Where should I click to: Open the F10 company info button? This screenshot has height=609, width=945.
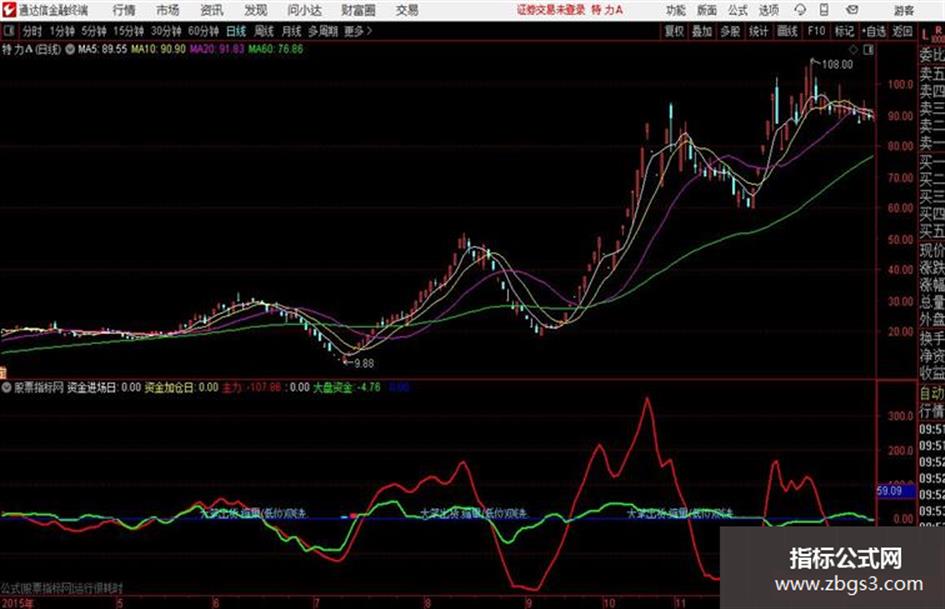click(x=817, y=31)
